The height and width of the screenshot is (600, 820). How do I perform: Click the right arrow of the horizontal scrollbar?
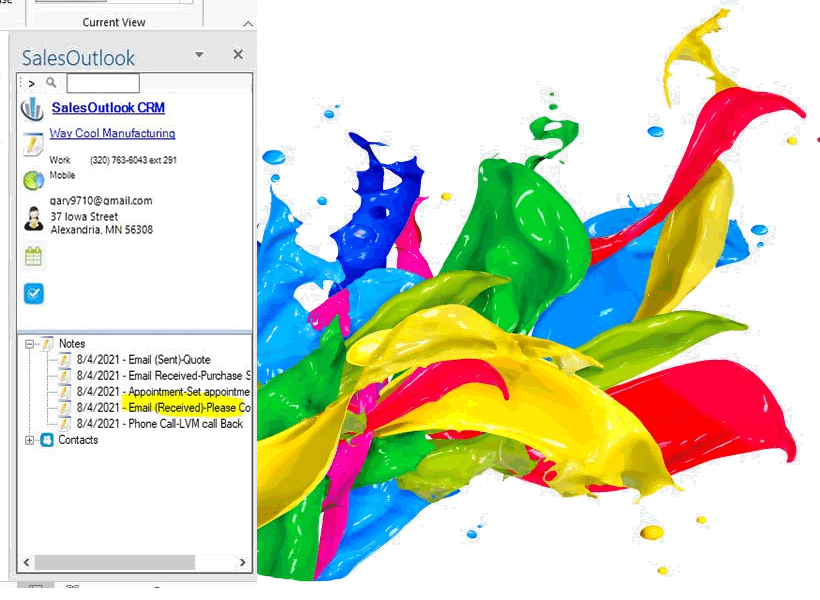(244, 564)
